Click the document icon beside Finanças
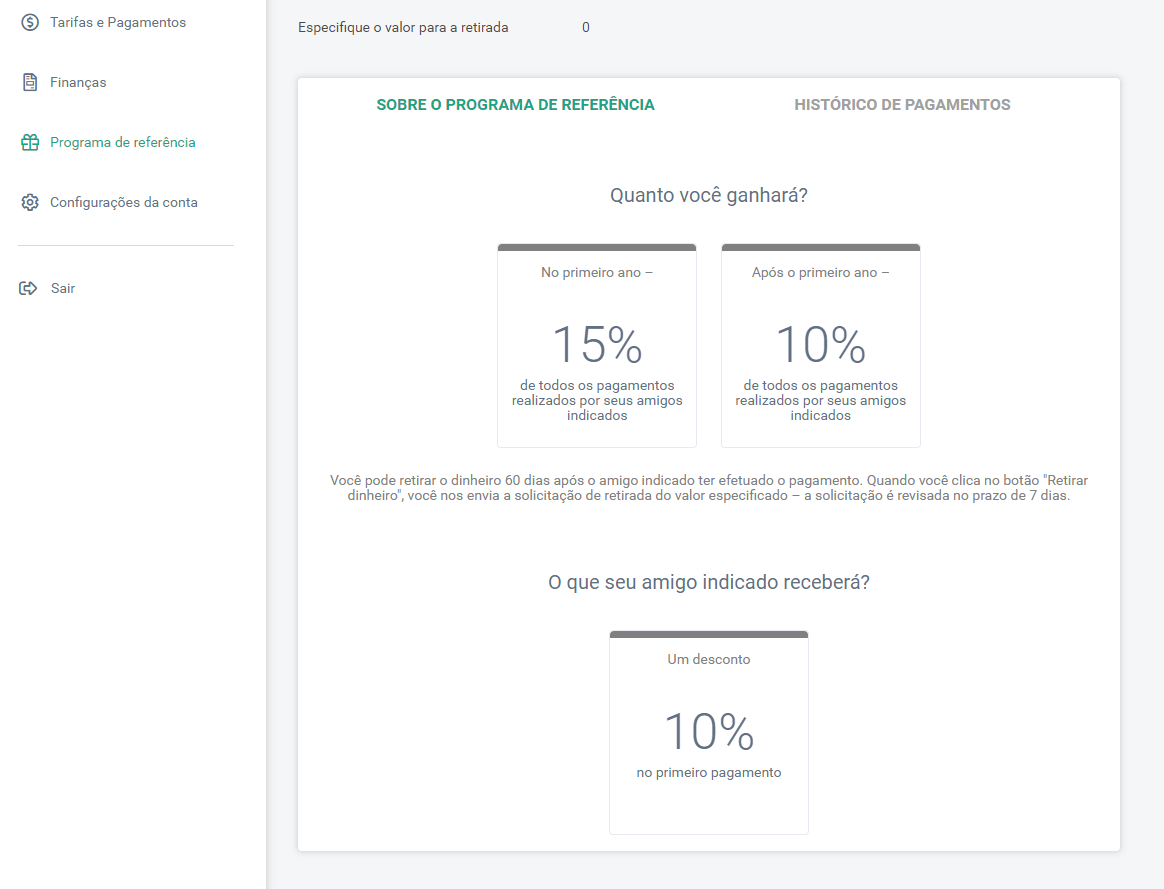Image resolution: width=1164 pixels, height=889 pixels. pos(30,82)
